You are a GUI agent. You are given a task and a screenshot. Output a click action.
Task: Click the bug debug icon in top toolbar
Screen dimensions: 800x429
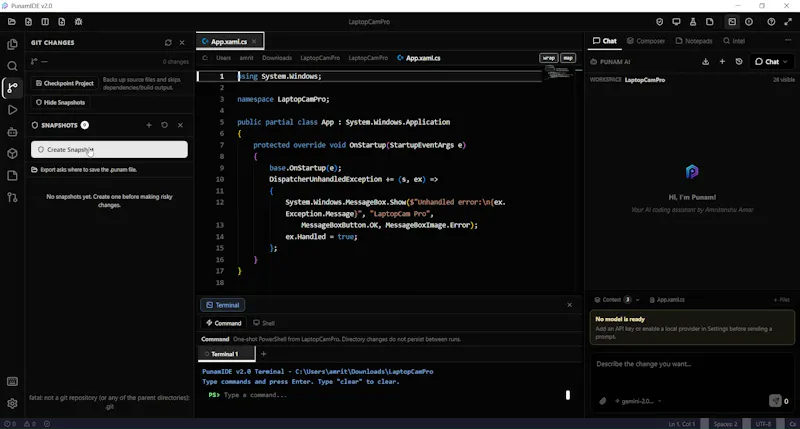[78, 22]
